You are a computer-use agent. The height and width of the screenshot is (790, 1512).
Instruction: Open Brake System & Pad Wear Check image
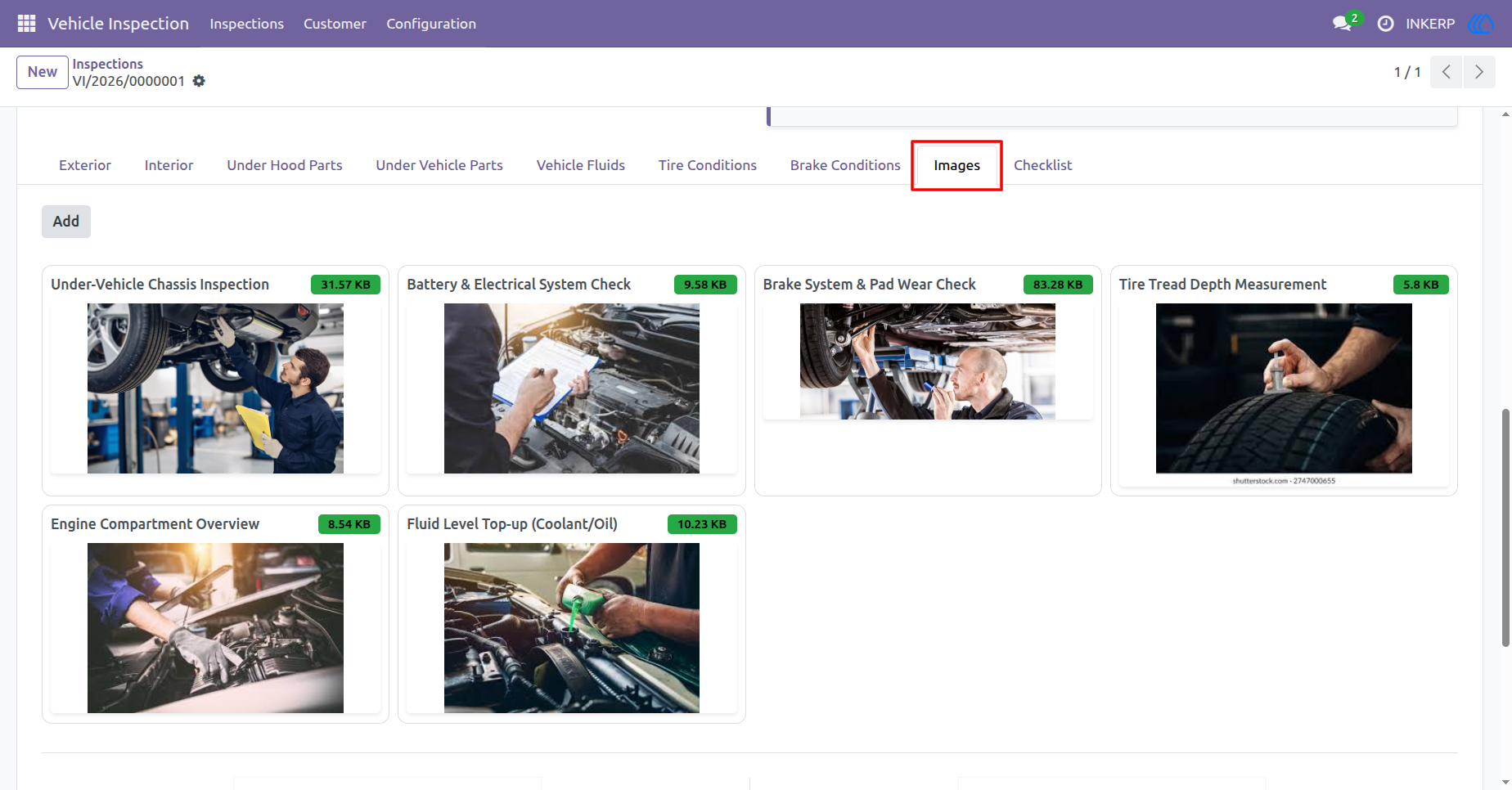pyautogui.click(x=928, y=361)
